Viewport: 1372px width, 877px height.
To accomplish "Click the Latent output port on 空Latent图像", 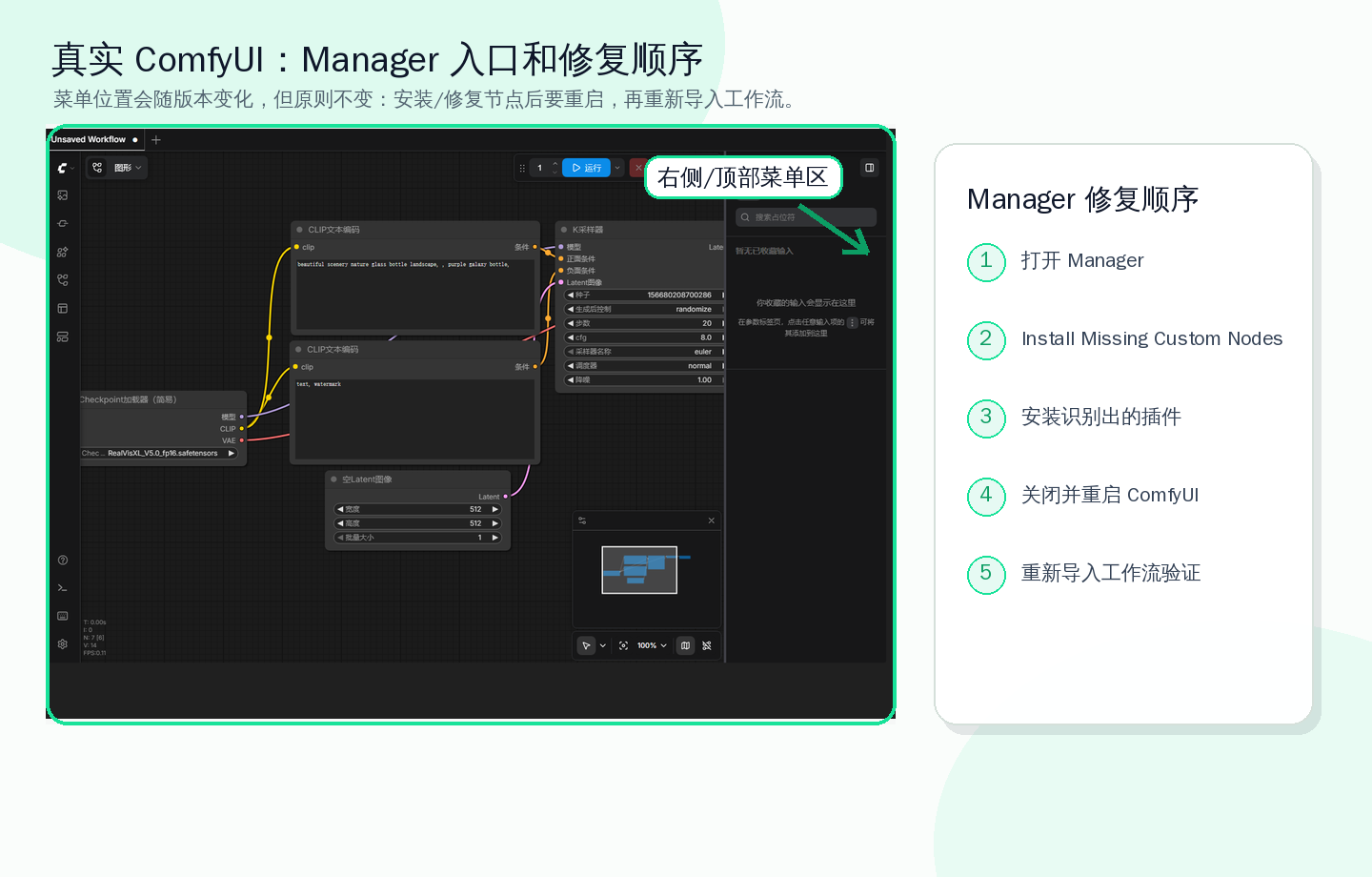I will [x=506, y=497].
